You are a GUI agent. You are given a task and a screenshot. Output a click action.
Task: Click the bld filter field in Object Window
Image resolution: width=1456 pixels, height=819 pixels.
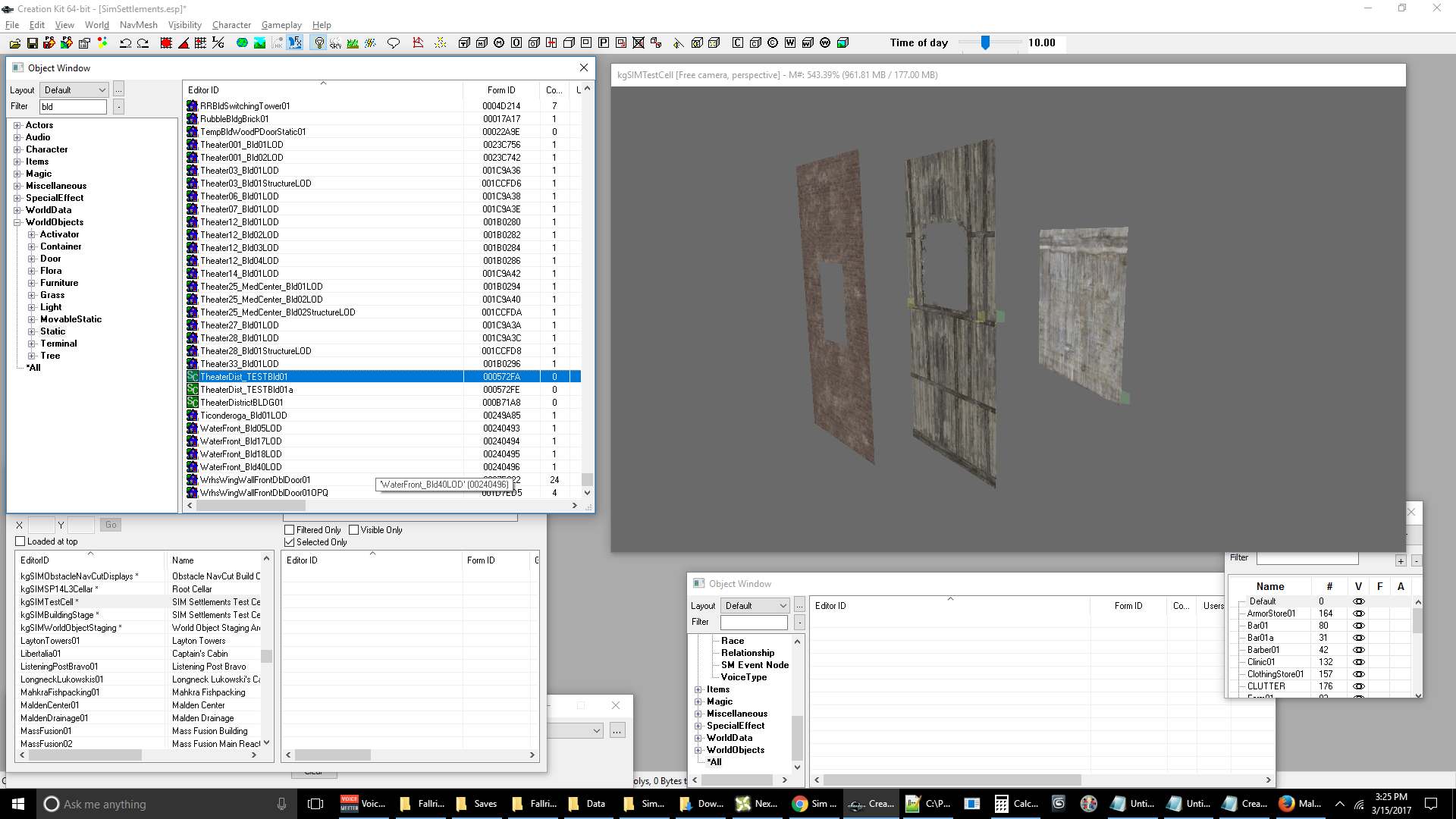coord(73,107)
